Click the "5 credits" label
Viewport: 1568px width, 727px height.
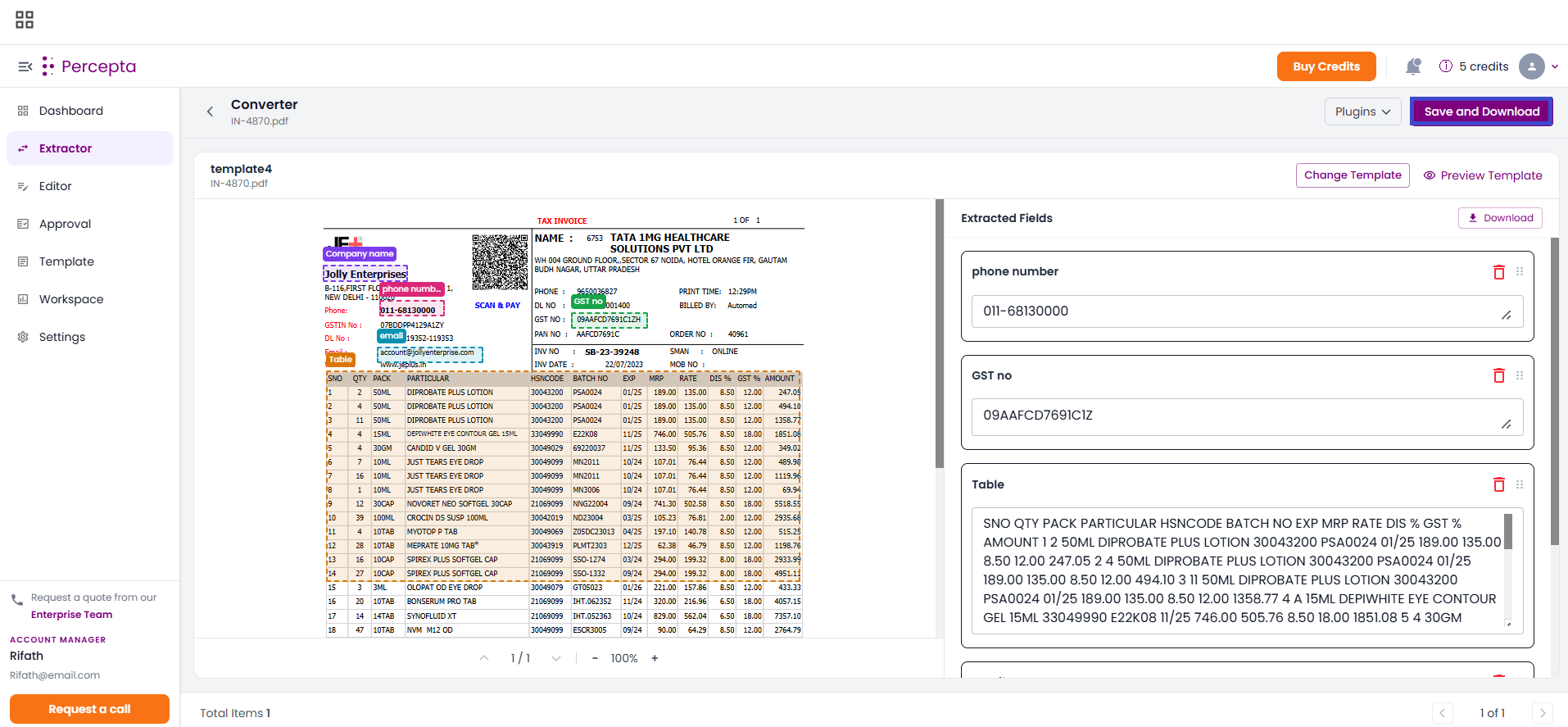pyautogui.click(x=1484, y=66)
